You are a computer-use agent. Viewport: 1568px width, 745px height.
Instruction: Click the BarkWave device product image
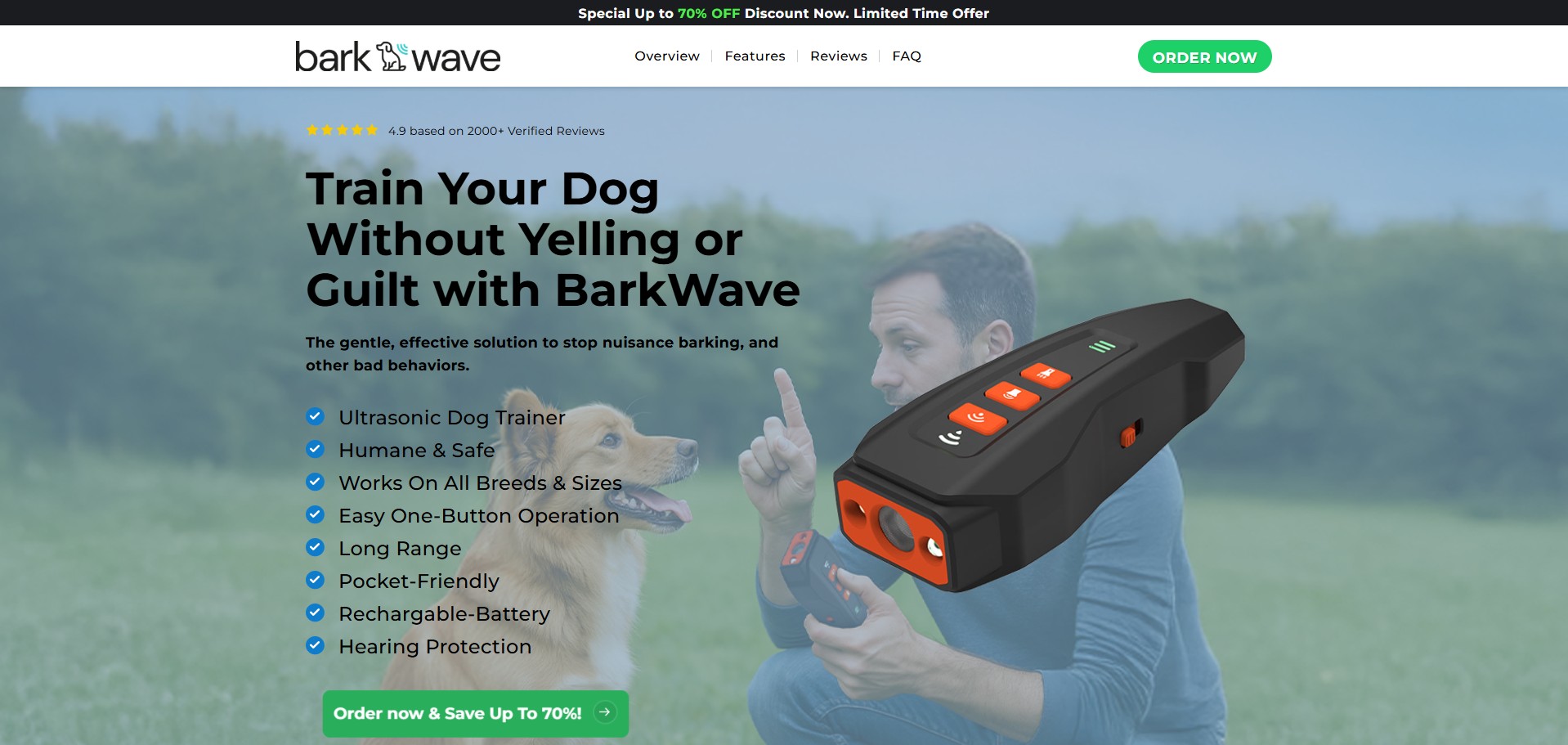[1038, 446]
